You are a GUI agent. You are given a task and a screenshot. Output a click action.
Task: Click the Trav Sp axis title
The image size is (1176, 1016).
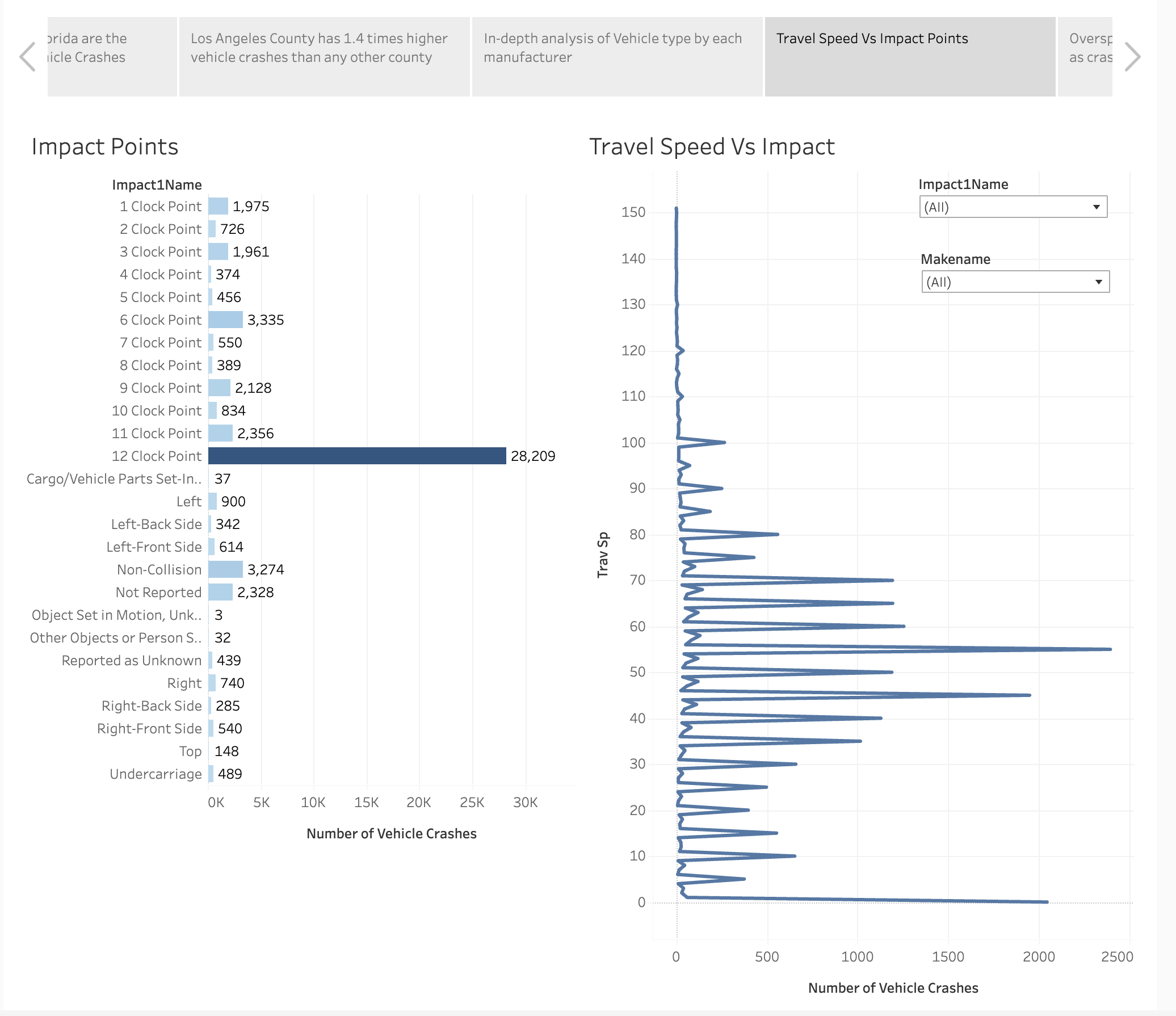(x=603, y=555)
